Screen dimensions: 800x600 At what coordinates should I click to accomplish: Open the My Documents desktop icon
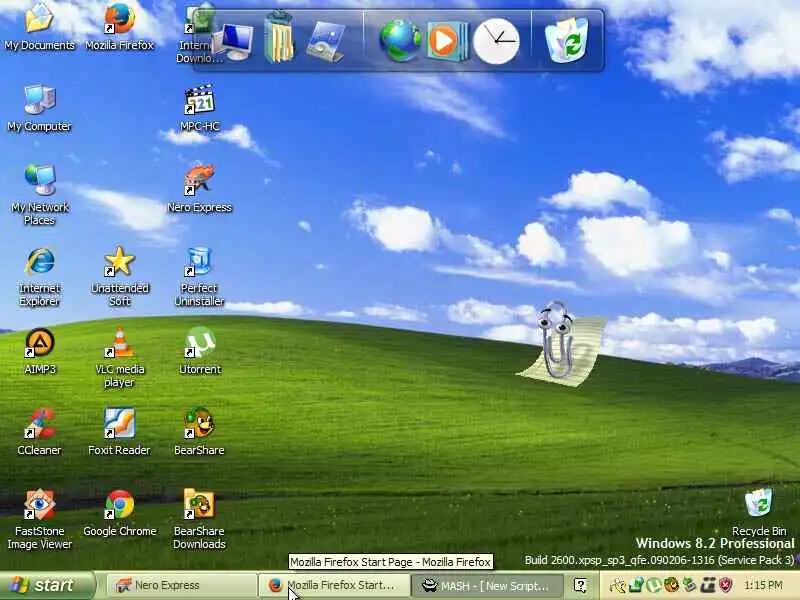[39, 27]
